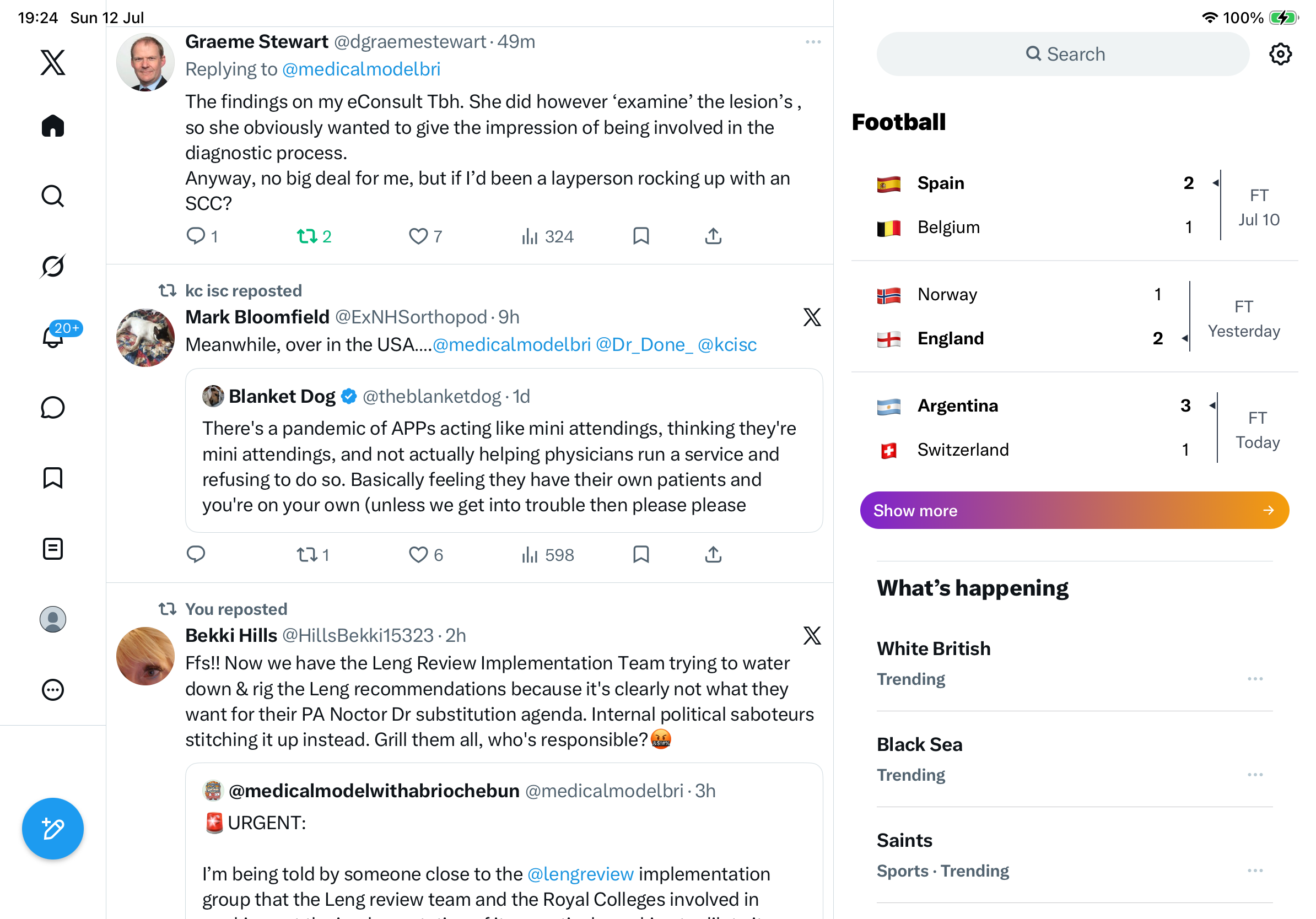The image size is (1316, 919).
Task: Bookmark Mark Bloomfield's post
Action: (x=641, y=555)
